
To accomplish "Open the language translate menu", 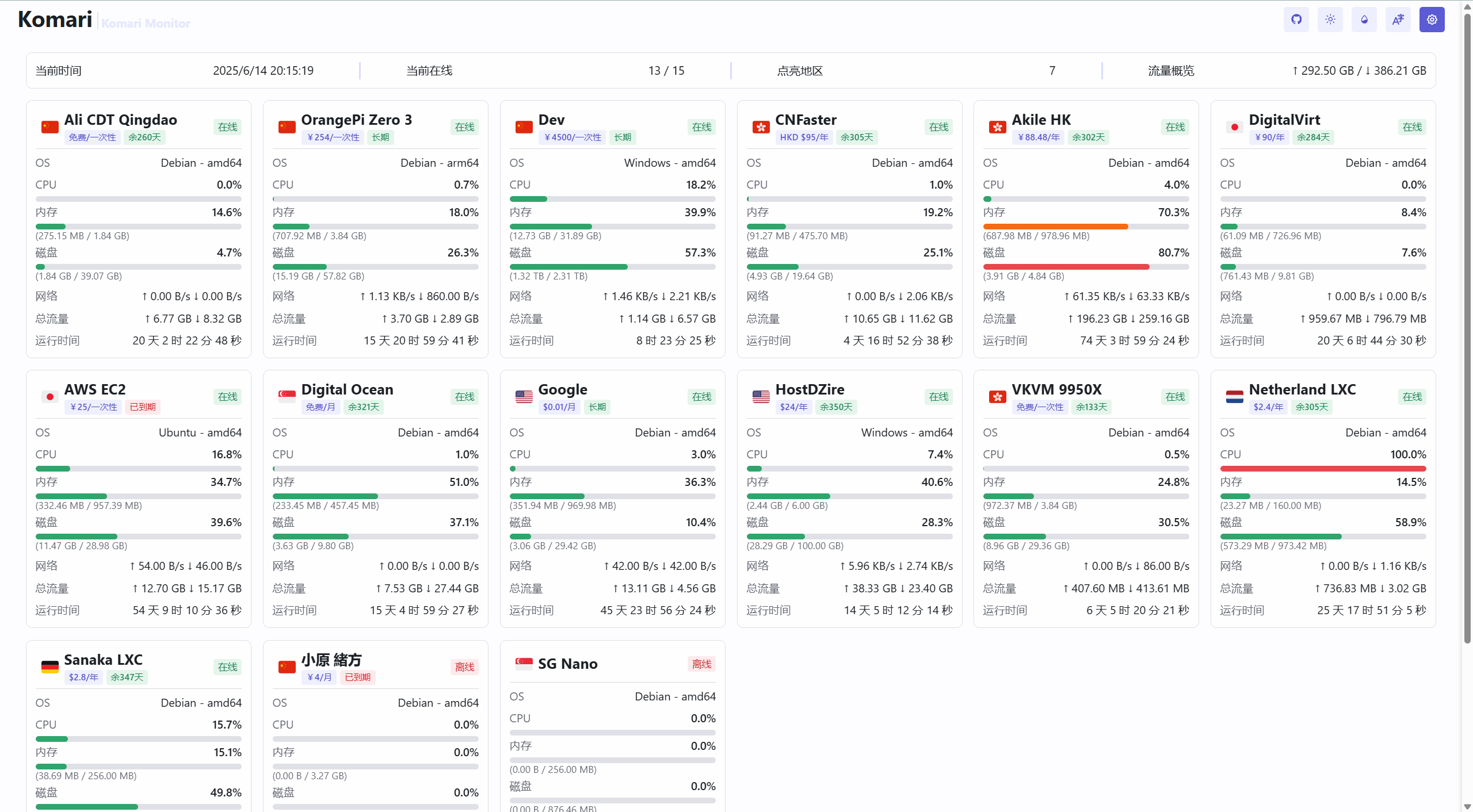I will coord(1398,20).
